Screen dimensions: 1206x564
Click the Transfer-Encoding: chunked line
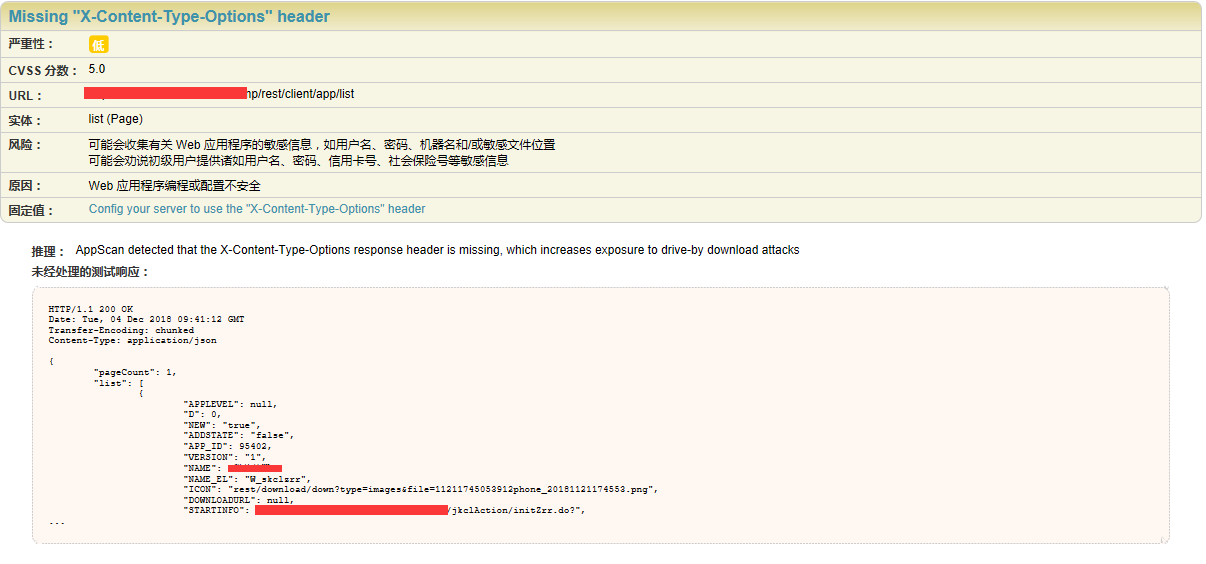tap(121, 330)
